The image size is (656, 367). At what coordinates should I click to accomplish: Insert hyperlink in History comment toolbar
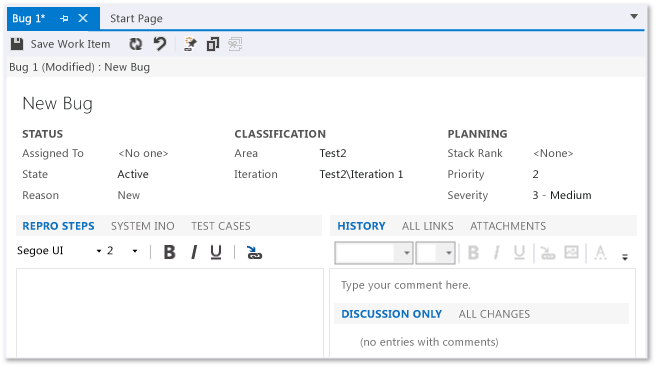tap(548, 253)
